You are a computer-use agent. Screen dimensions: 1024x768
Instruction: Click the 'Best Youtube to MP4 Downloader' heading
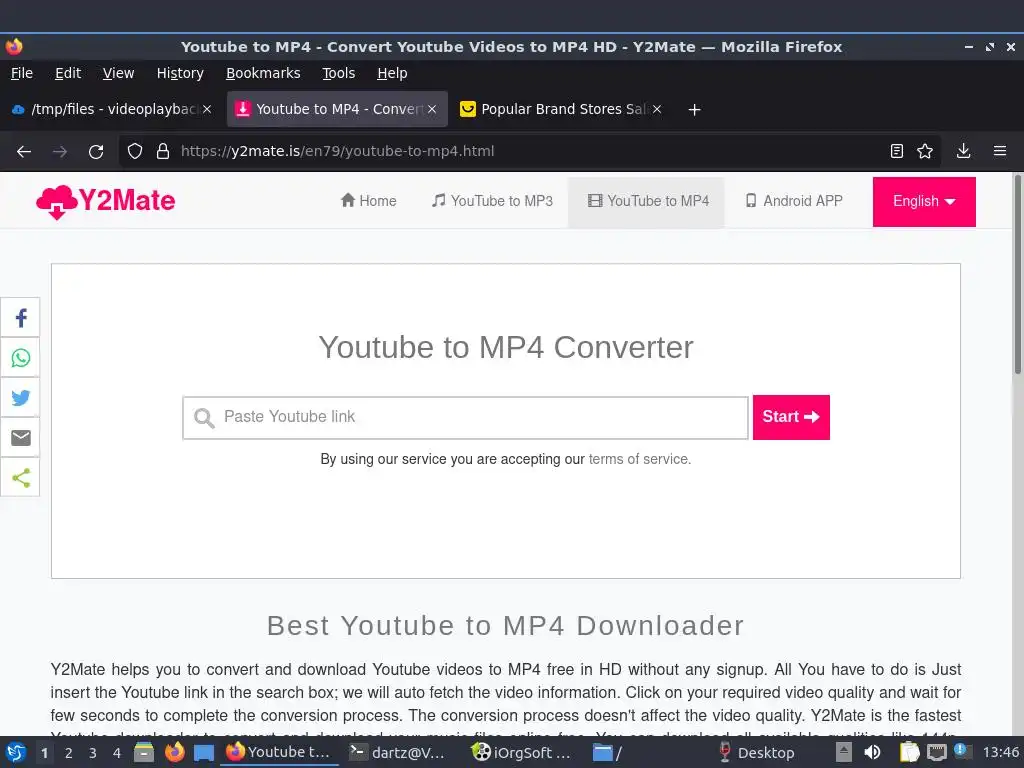(505, 626)
